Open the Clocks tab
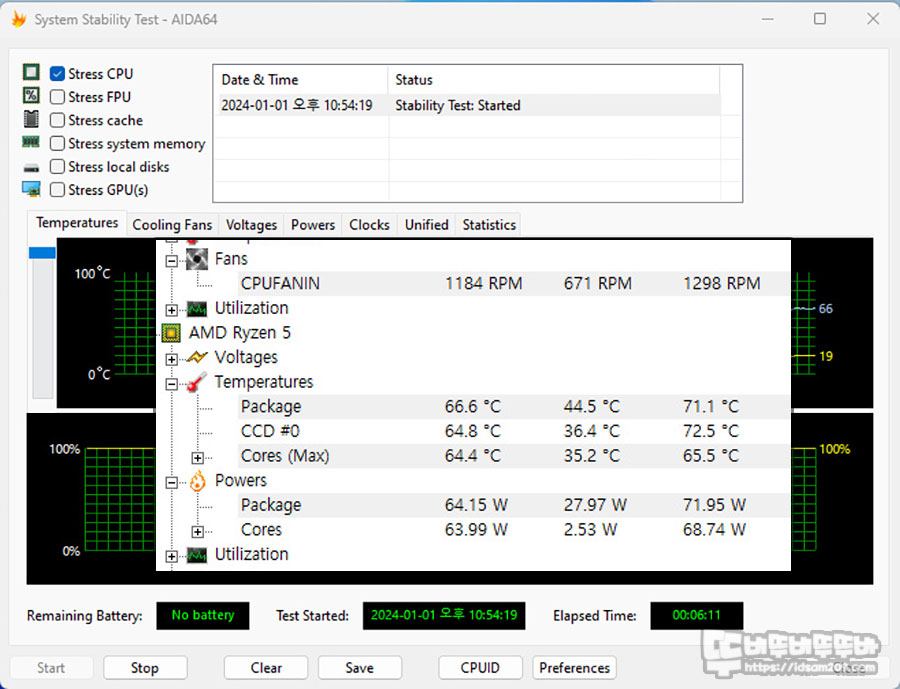This screenshot has height=689, width=900. pos(369,224)
